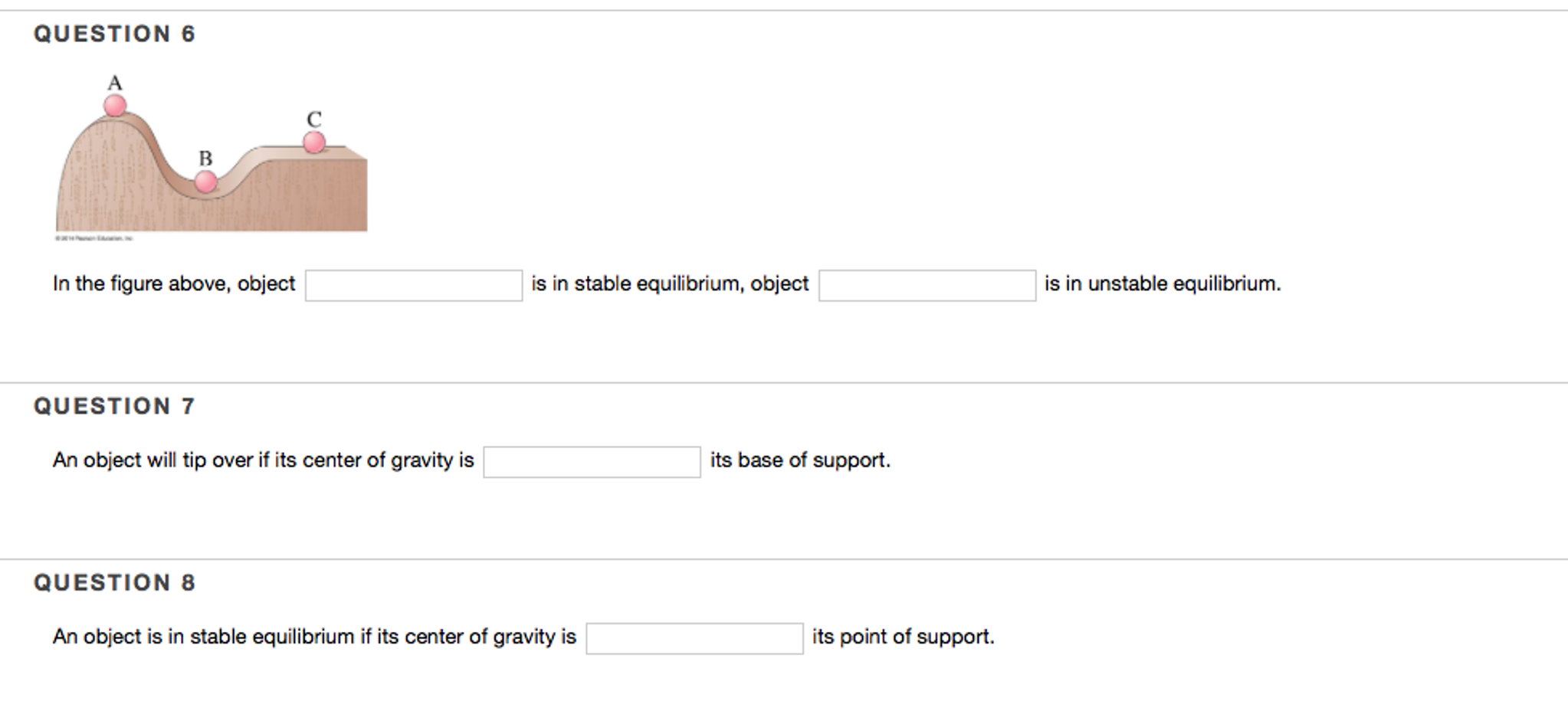Click the phrase 'is in unstable equilibrium'
This screenshot has width=1568, height=727.
tap(1162, 283)
